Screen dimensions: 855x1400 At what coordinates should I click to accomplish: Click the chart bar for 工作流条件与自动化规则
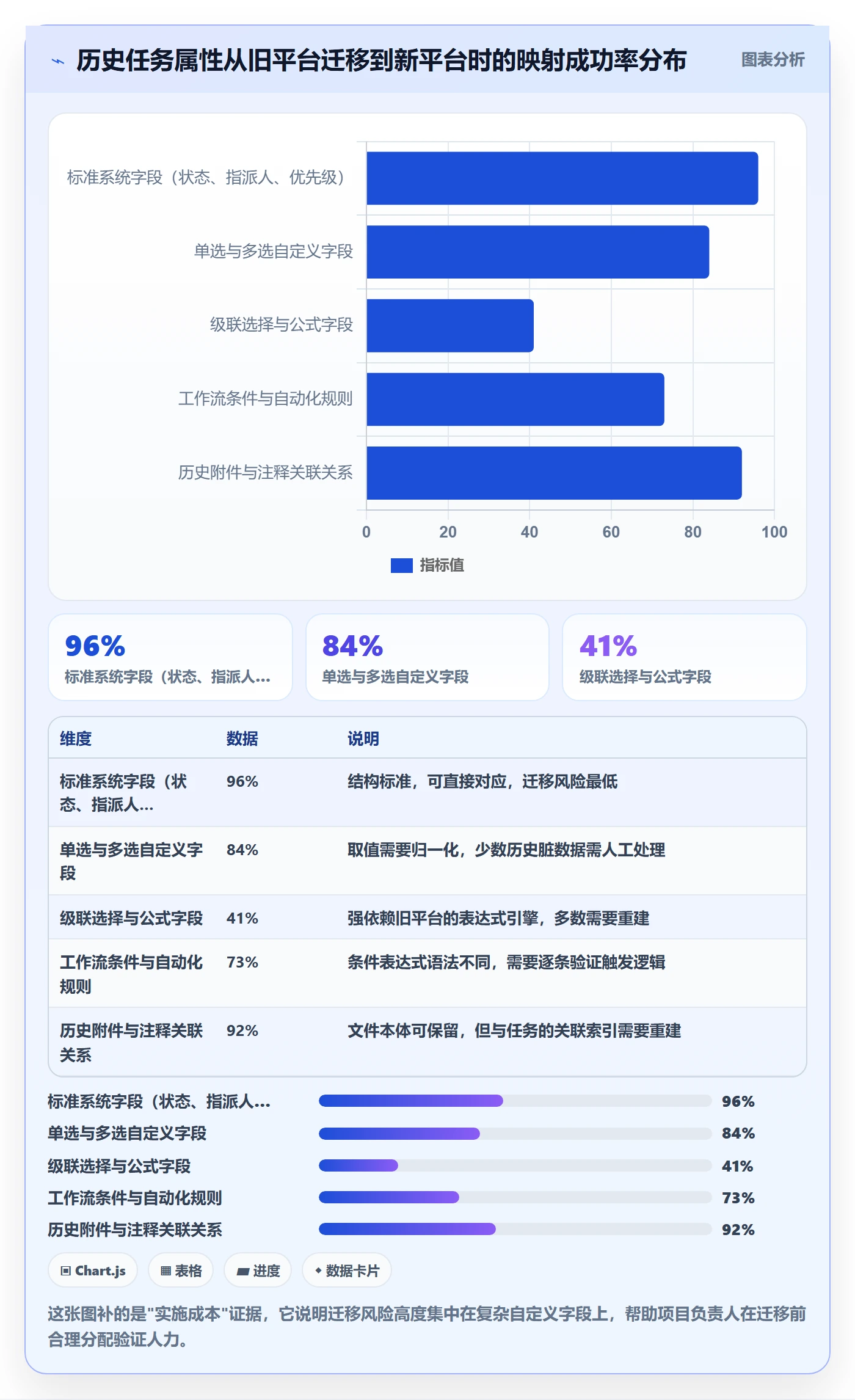(x=515, y=399)
